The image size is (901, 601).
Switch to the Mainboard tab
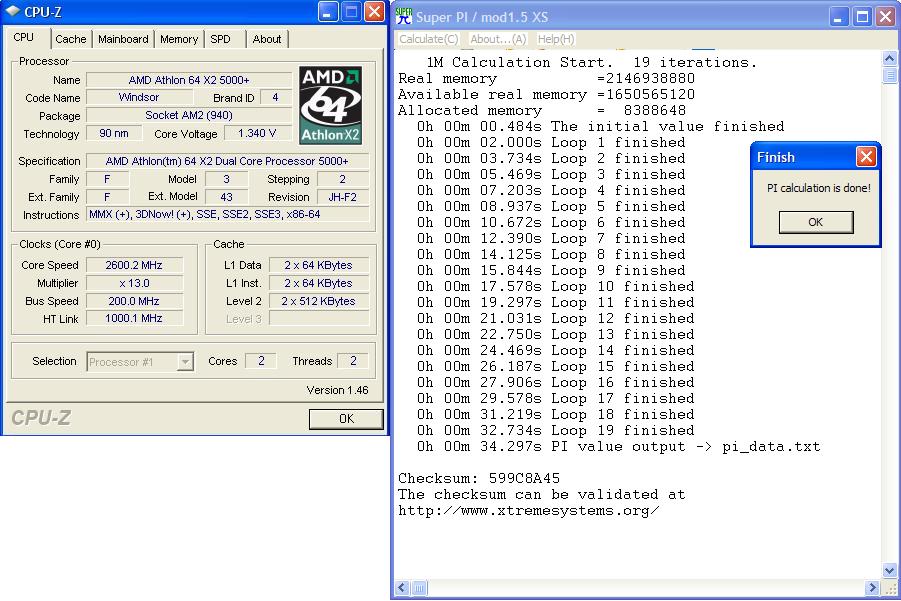pos(123,39)
